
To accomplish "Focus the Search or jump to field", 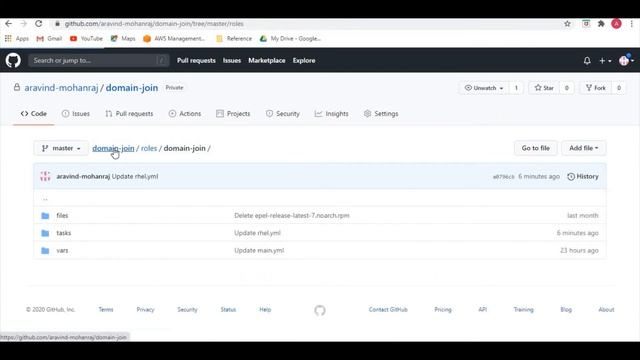I will [98, 60].
